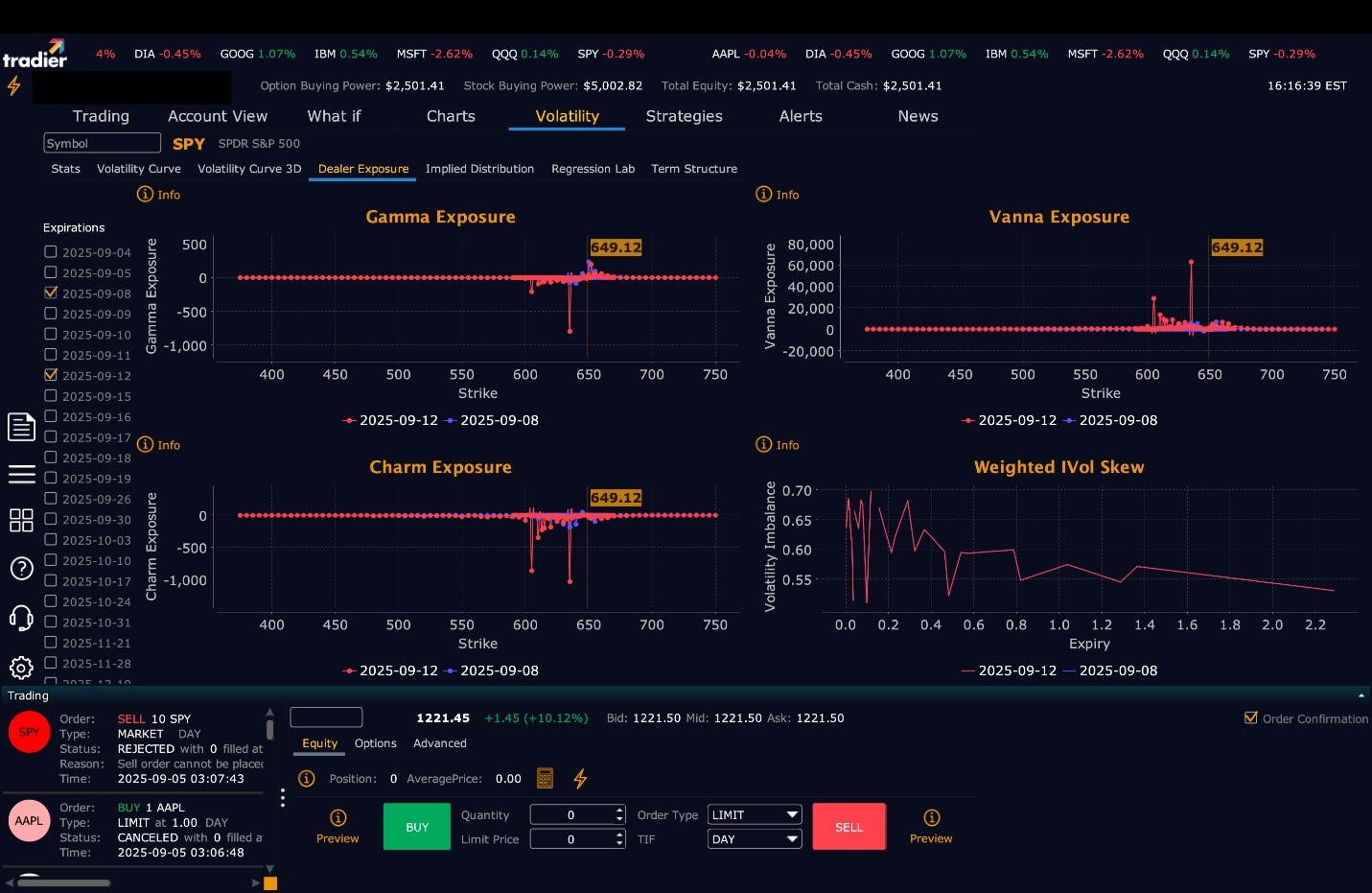Select the Implied Distribution sub-tab
The height and width of the screenshot is (893, 1372).
coord(479,169)
